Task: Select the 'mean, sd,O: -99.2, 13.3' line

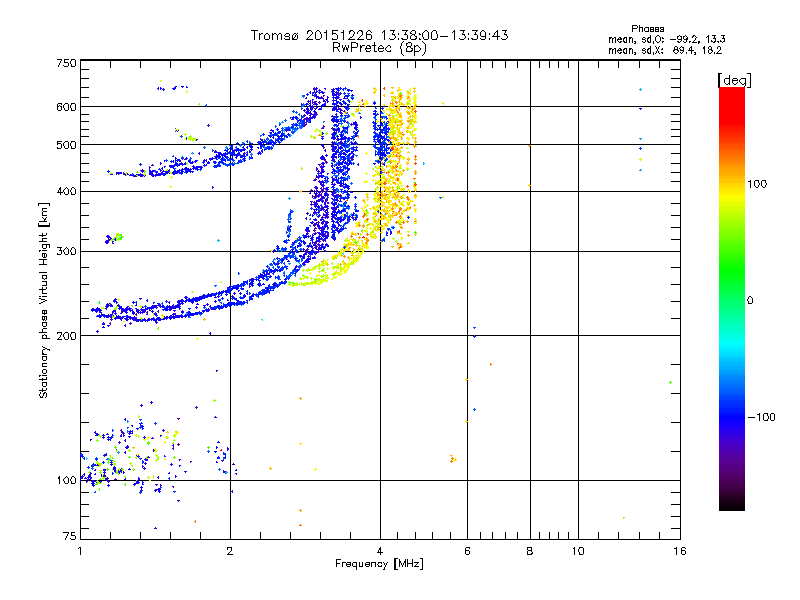Action: tap(666, 39)
